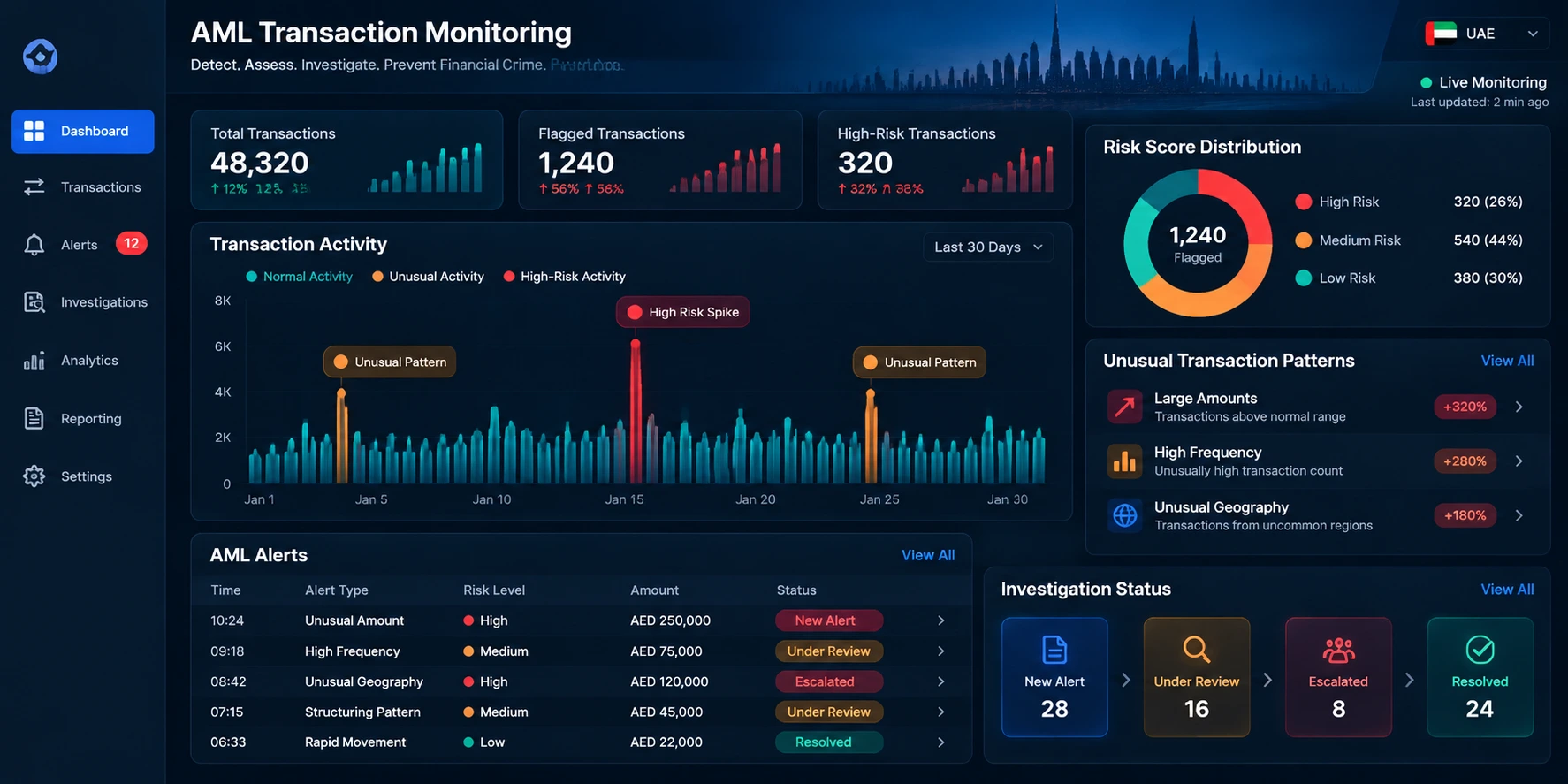Toggle High Risk in distribution legend
Screen dimensions: 1568x784
(1336, 202)
